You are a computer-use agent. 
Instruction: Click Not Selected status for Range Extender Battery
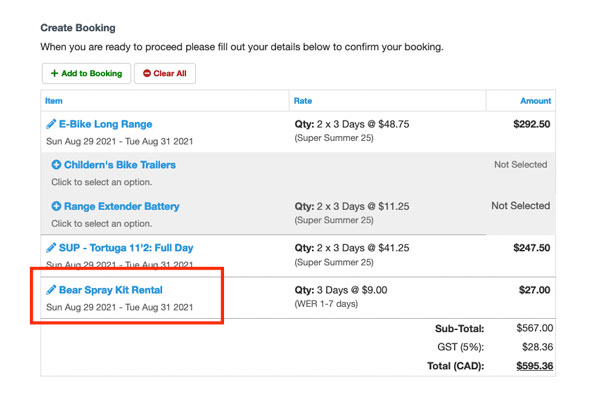click(x=520, y=206)
